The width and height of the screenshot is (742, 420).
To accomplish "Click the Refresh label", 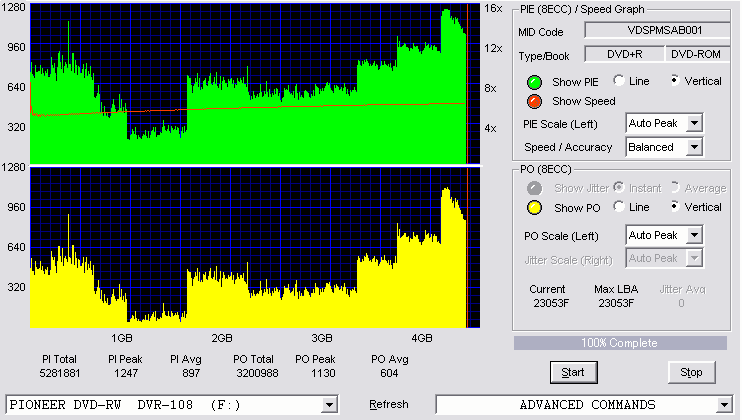I will click(x=389, y=404).
